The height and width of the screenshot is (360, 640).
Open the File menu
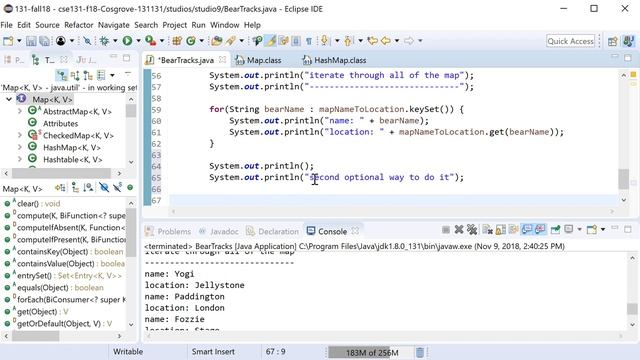pos(7,25)
